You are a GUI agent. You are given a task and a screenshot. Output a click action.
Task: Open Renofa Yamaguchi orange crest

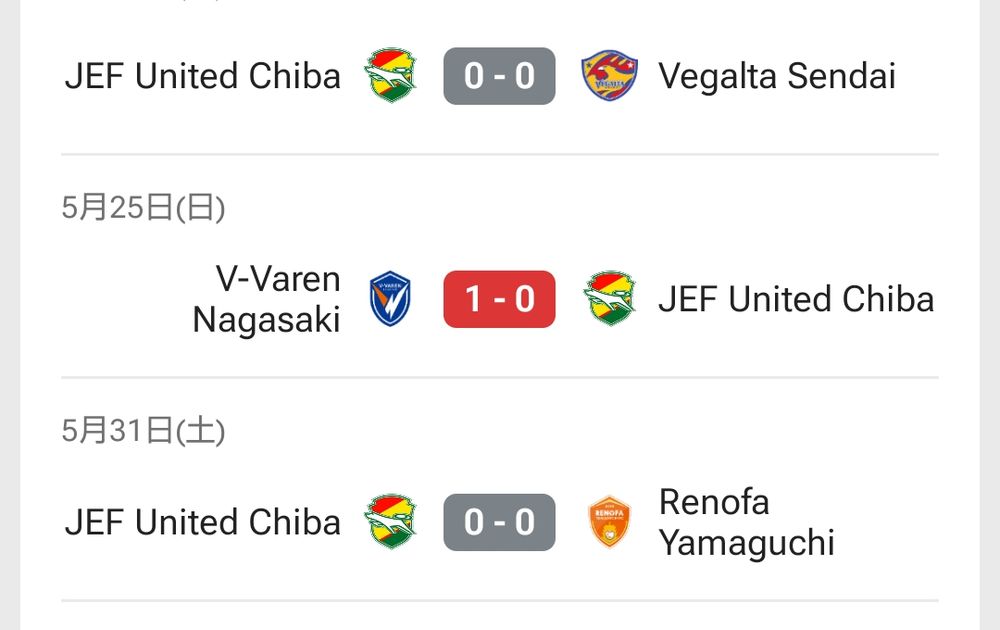(610, 522)
